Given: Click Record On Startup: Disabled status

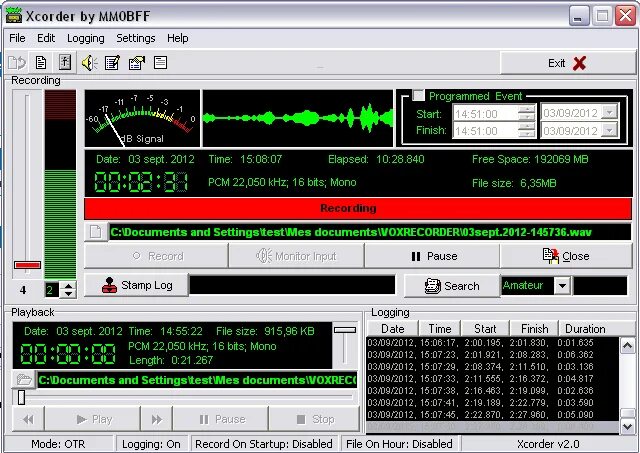Looking at the screenshot, I should point(264,444).
